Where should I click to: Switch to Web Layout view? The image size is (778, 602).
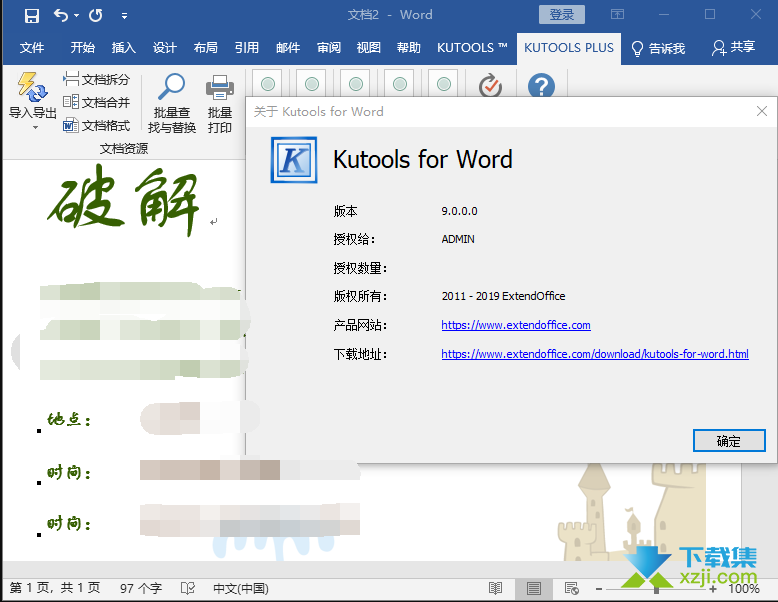[572, 589]
